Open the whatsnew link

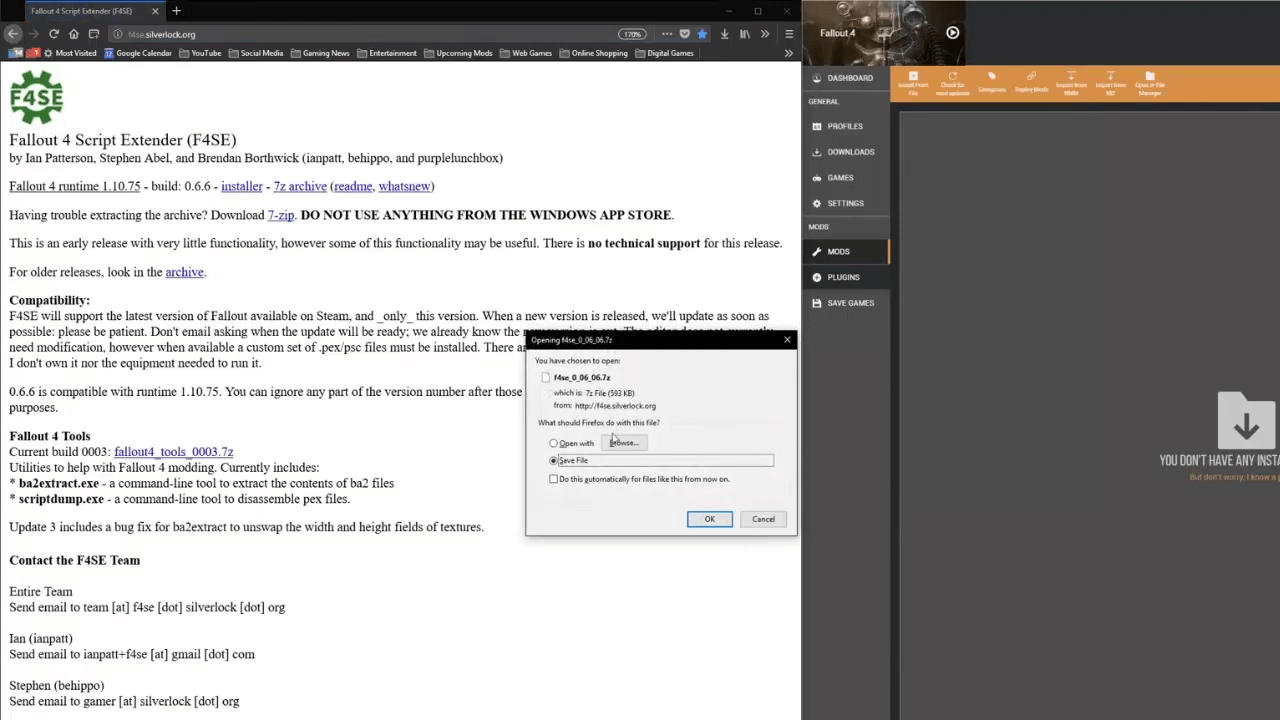point(404,186)
